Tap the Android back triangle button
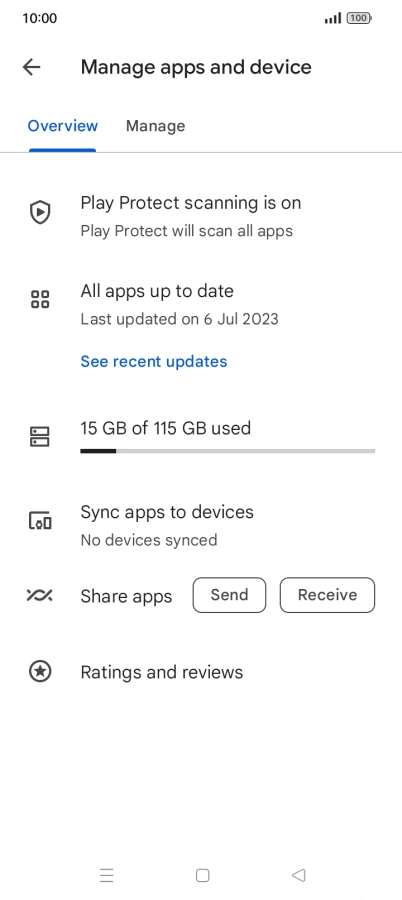The height and width of the screenshot is (900, 402). [x=298, y=875]
